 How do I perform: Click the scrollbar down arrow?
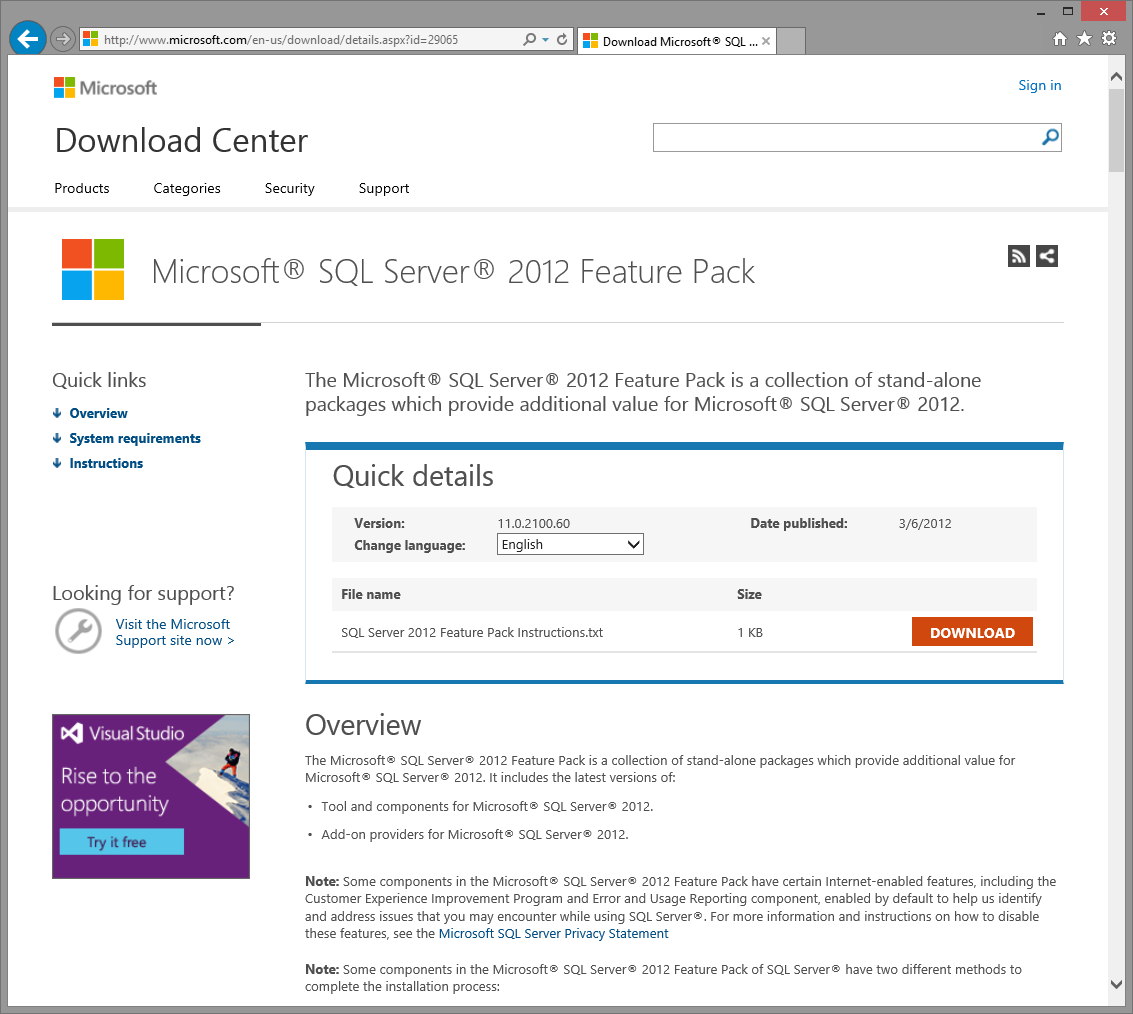pyautogui.click(x=1117, y=984)
